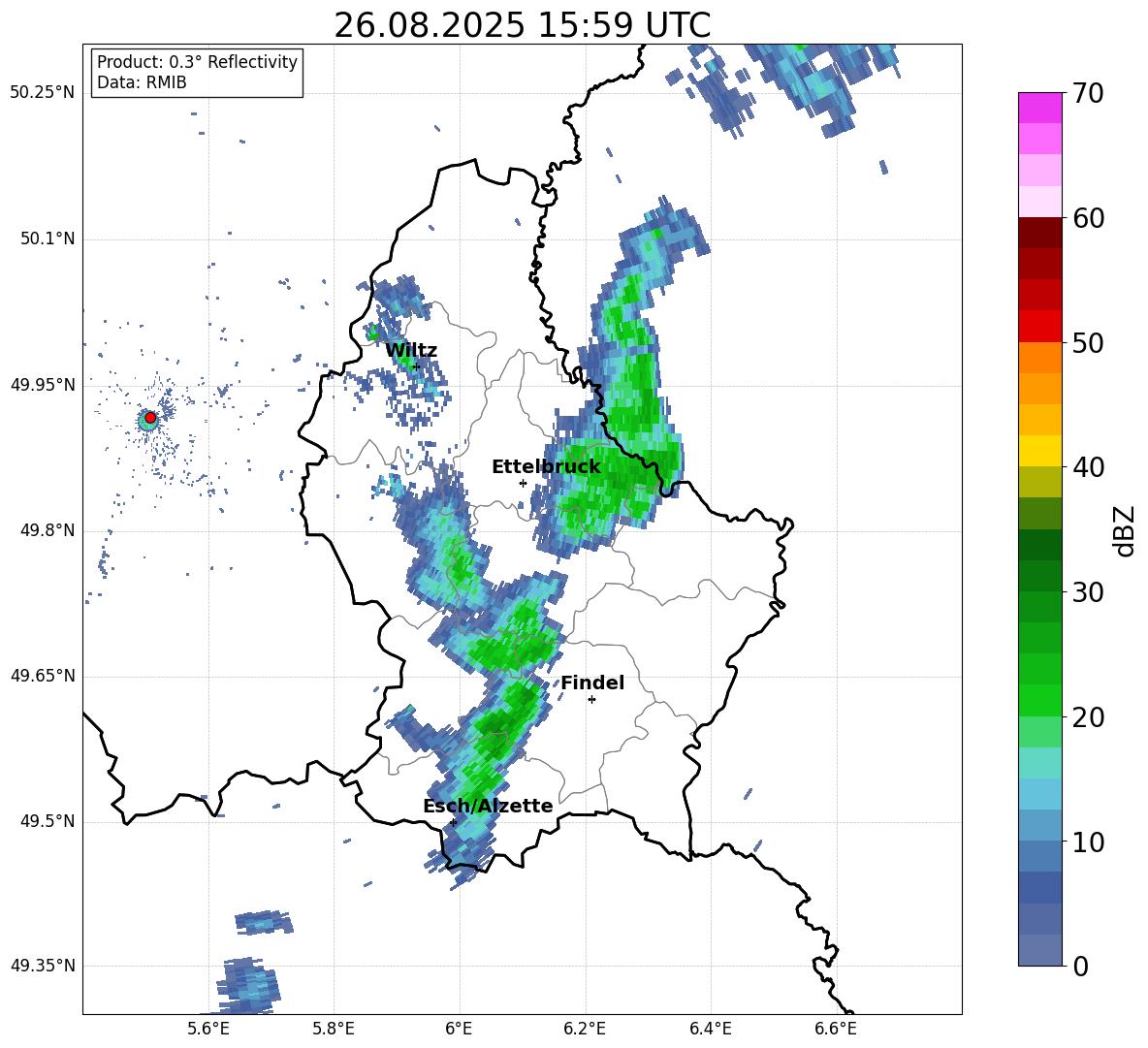Click the Findel station label

coord(592,683)
